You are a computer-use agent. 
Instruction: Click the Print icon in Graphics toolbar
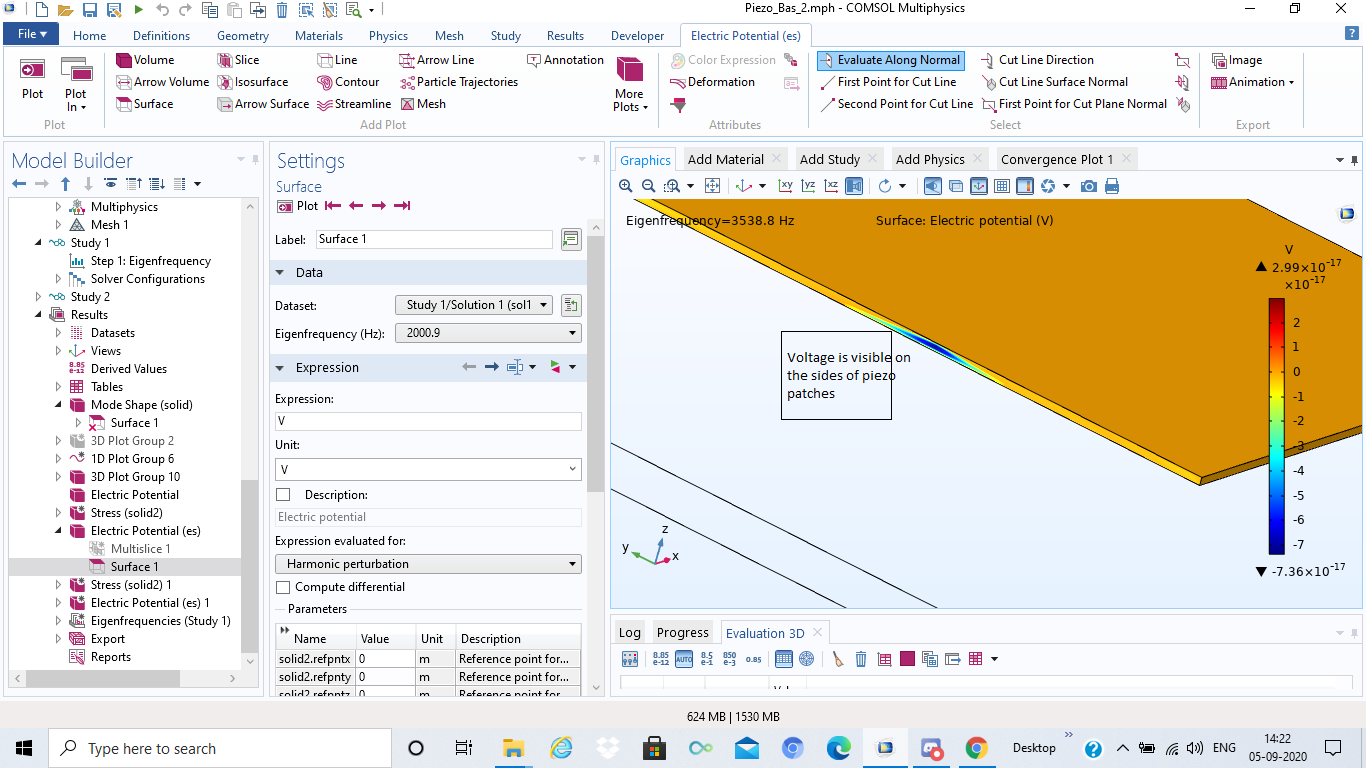(x=1111, y=186)
